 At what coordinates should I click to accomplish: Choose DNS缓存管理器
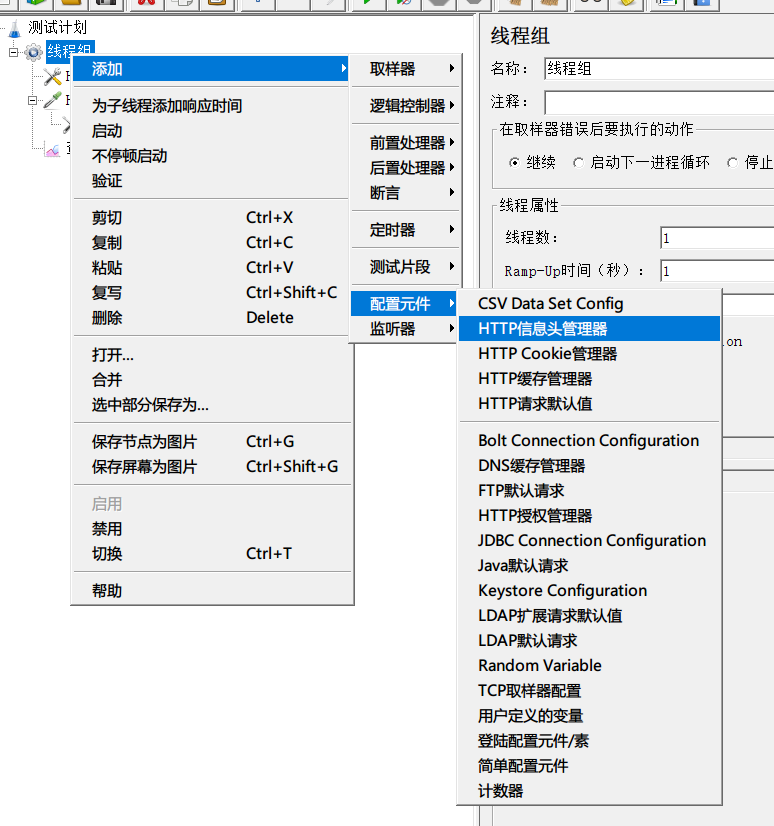(x=589, y=466)
